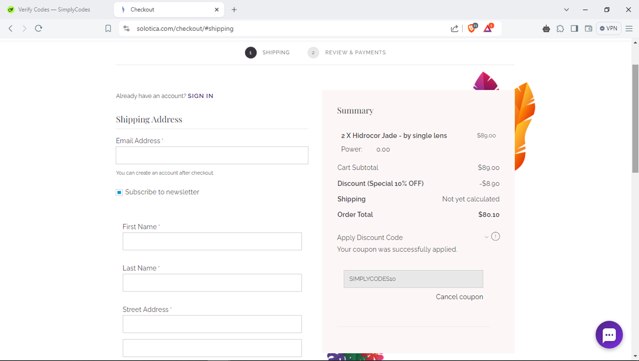Go back to the previous page
The height and width of the screenshot is (361, 639).
pyautogui.click(x=11, y=29)
